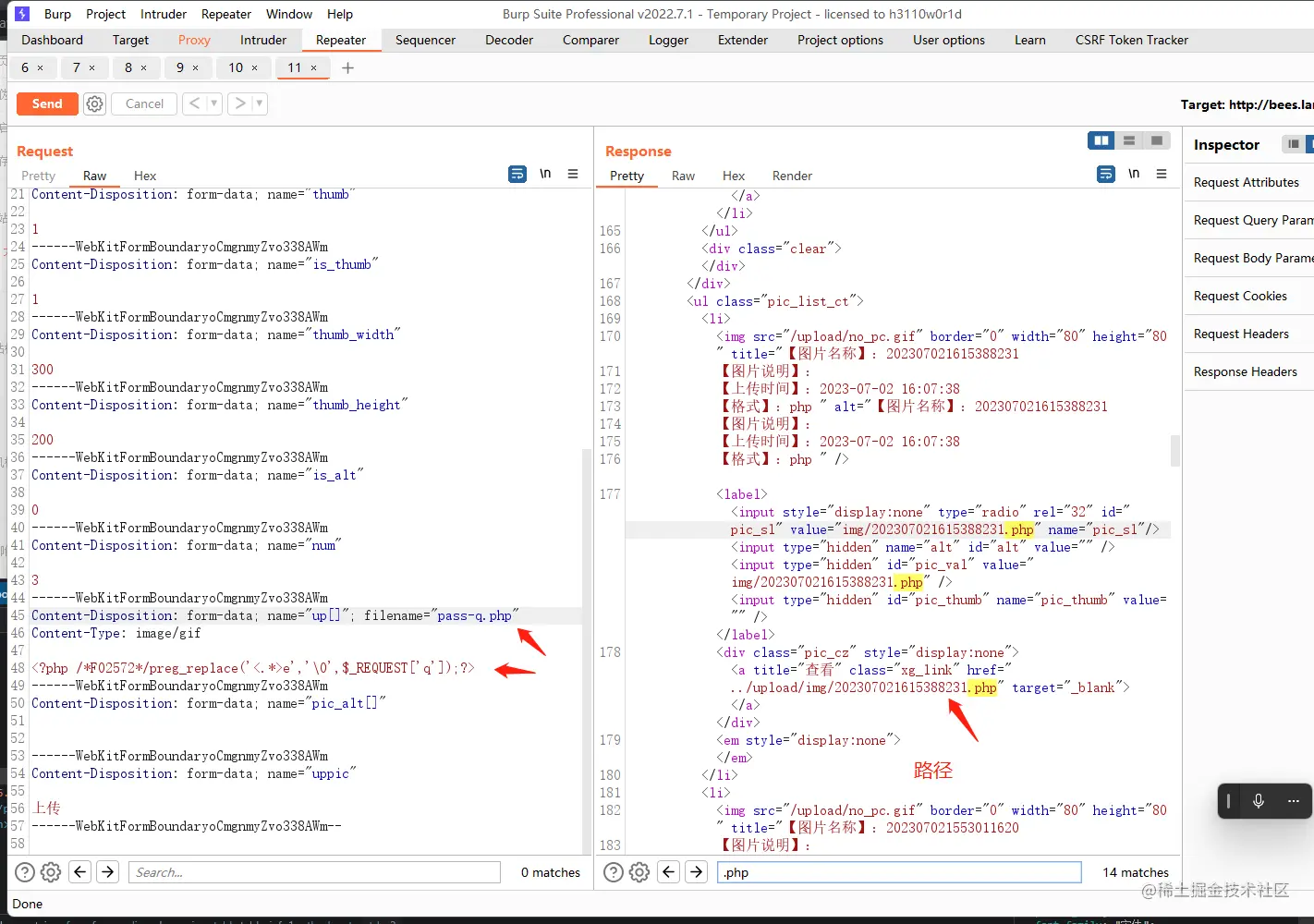Open the Window menu

(289, 14)
